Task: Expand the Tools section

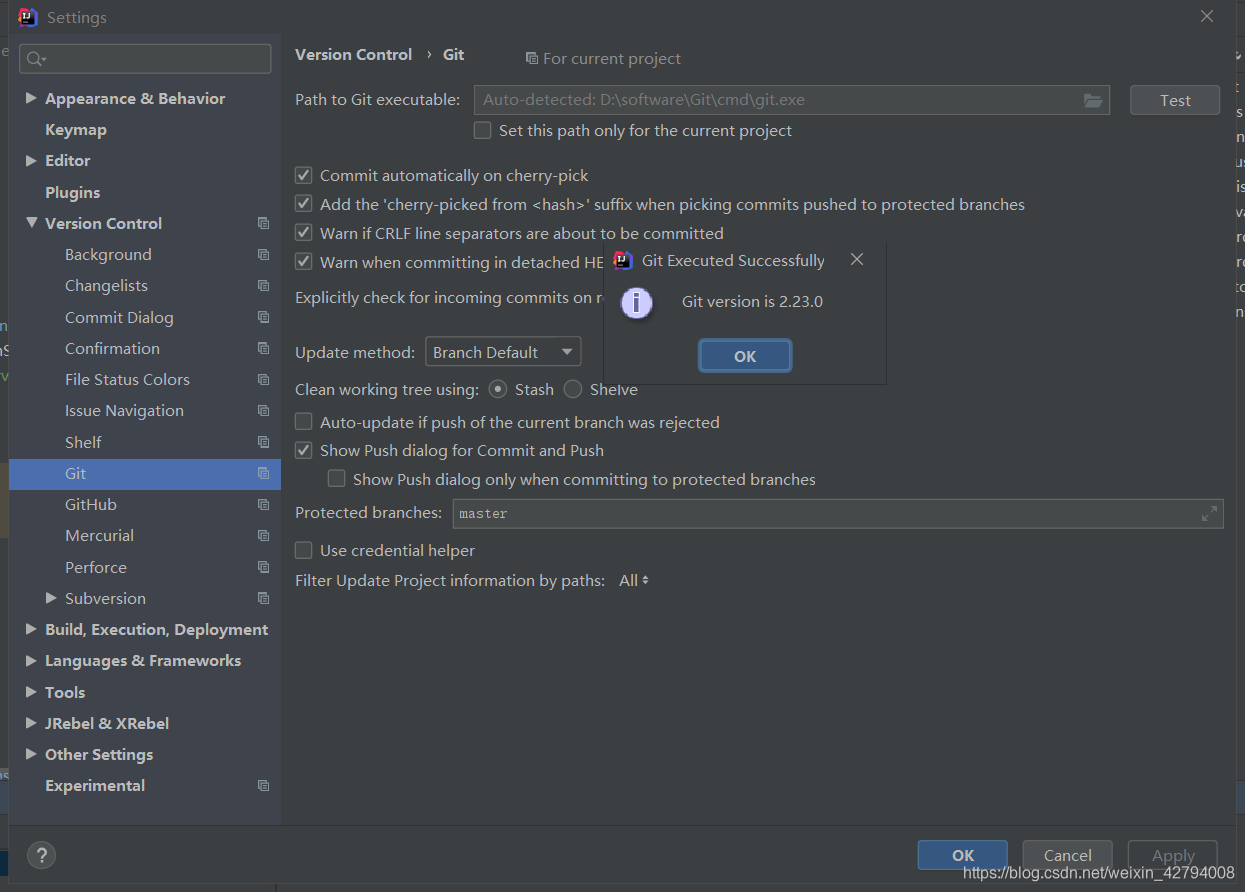Action: pos(31,692)
